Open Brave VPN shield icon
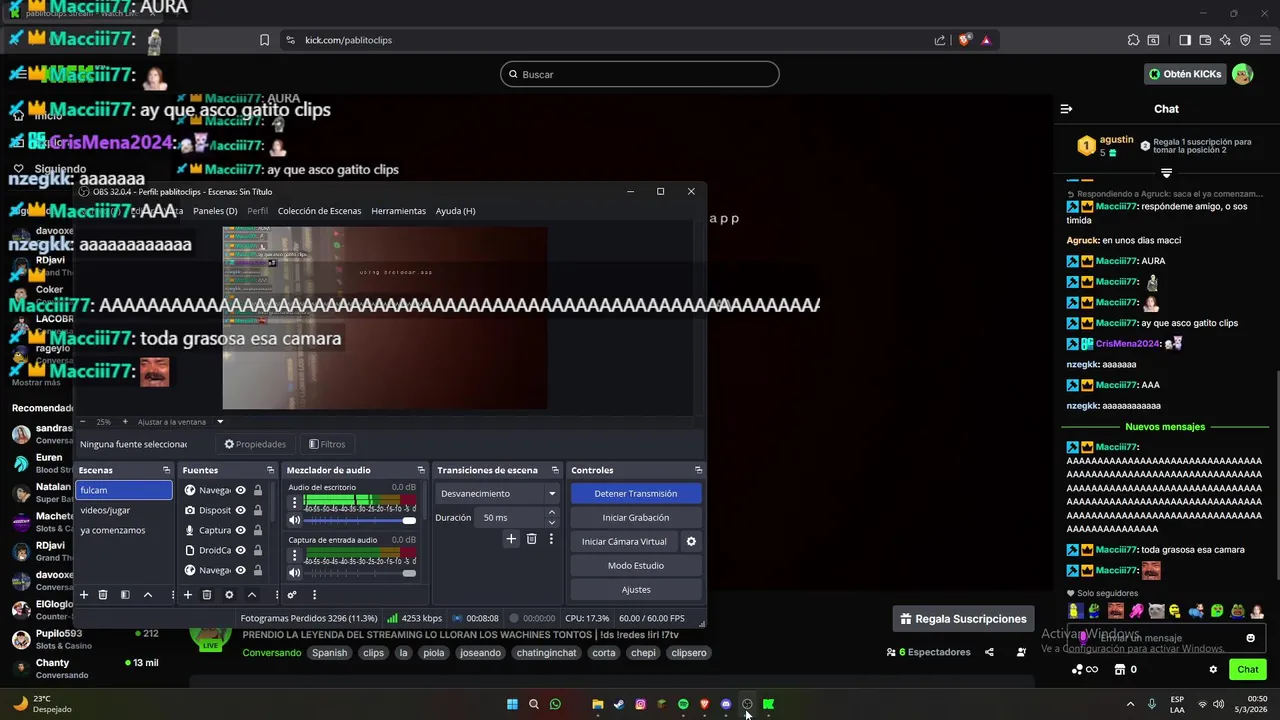This screenshot has height=720, width=1280. [x=1246, y=40]
